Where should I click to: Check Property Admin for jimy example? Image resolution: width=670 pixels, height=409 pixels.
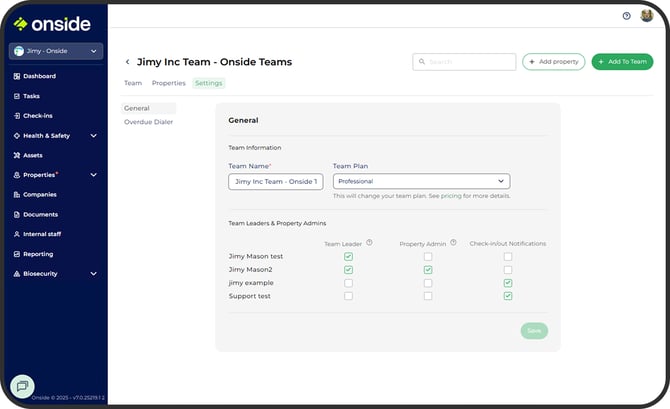(428, 283)
